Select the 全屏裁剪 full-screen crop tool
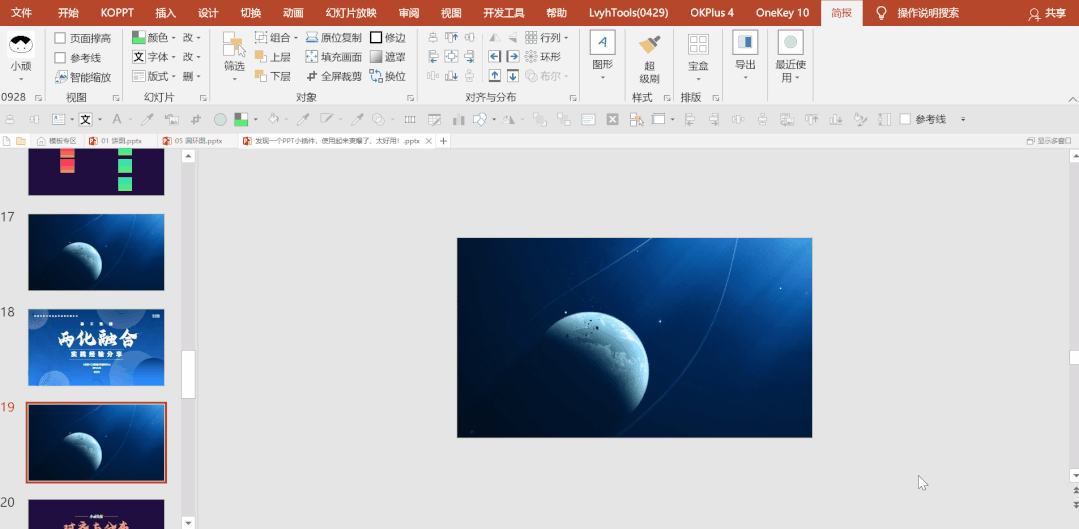Image resolution: width=1079 pixels, height=529 pixels. [334, 76]
